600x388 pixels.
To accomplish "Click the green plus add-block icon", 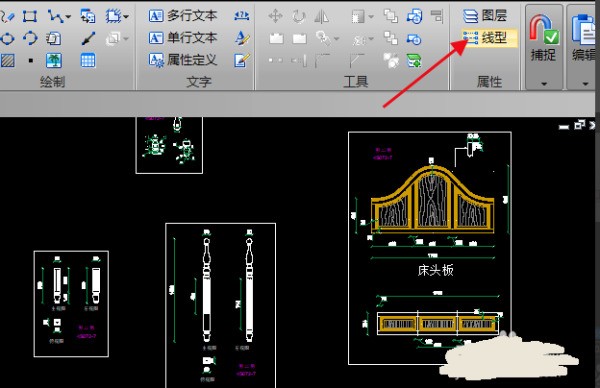I will tap(414, 60).
